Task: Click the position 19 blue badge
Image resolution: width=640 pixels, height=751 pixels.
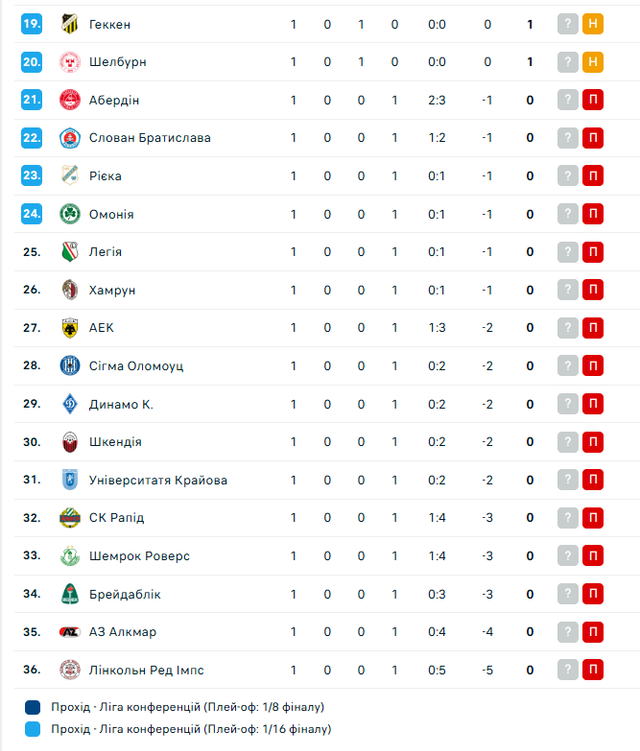Action: point(32,24)
